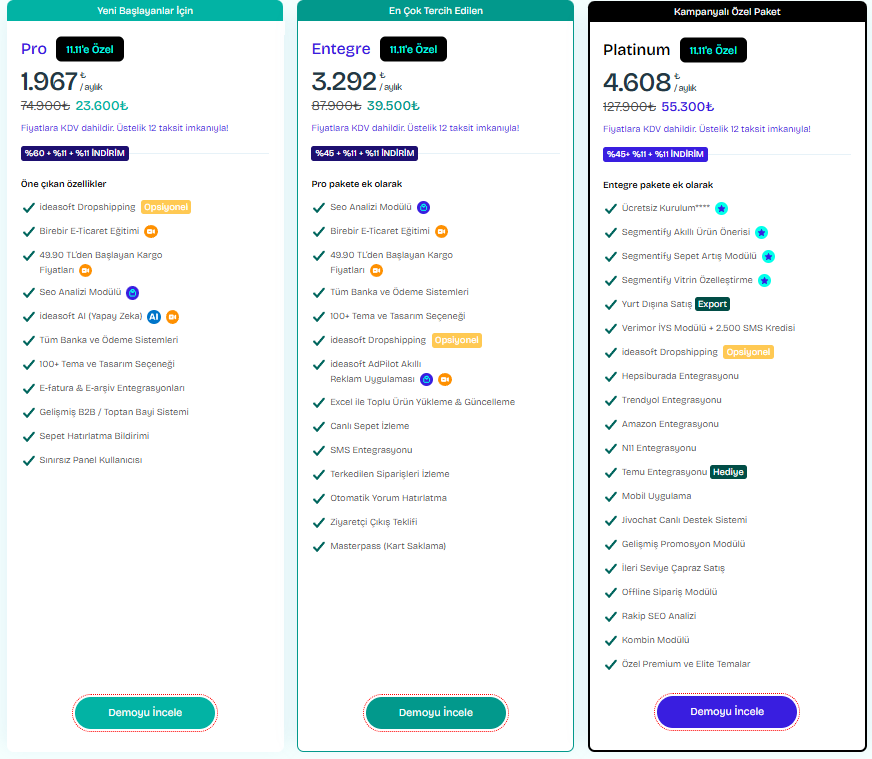The height and width of the screenshot is (759, 872).
Task: Click video icon next to AdPilot Reklam Uygulaması
Action: pyautogui.click(x=445, y=379)
